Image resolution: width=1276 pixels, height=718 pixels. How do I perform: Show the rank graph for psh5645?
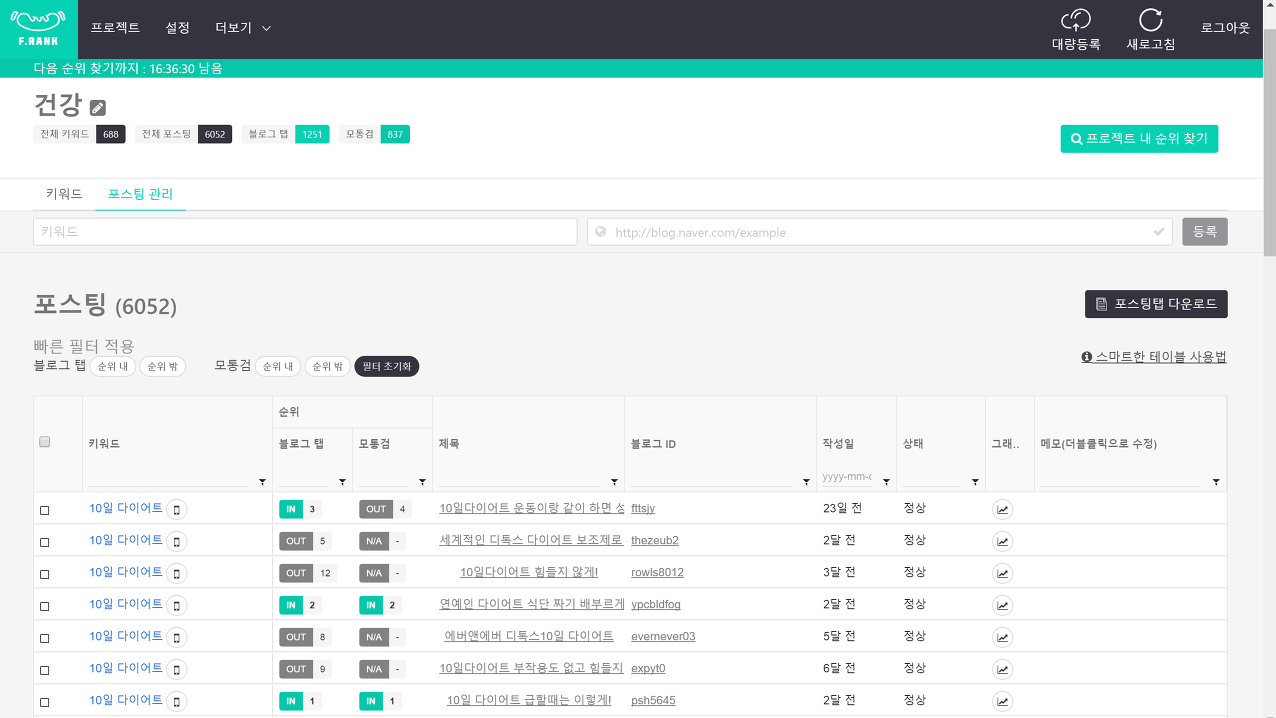point(1002,702)
